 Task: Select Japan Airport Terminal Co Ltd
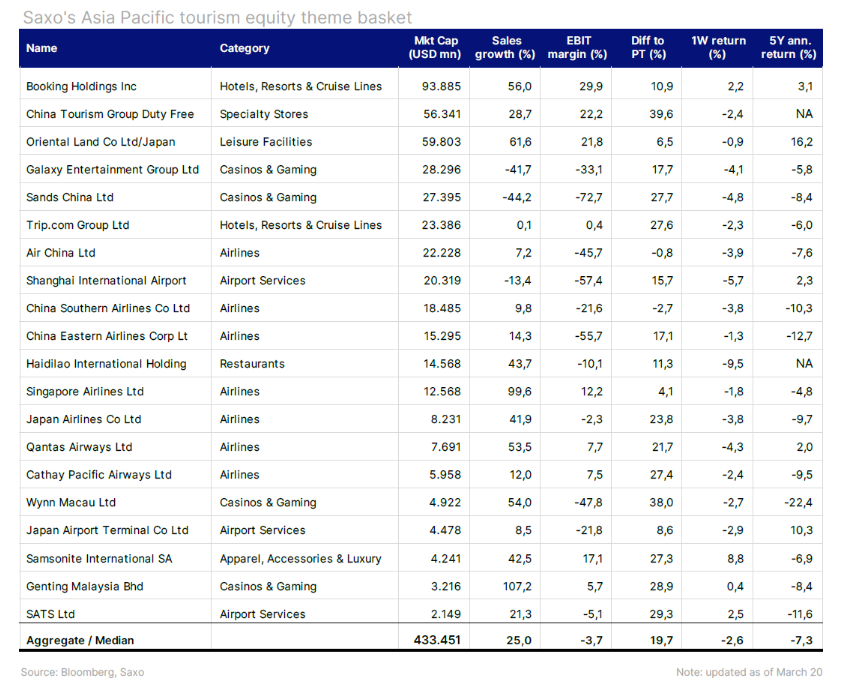pos(107,530)
